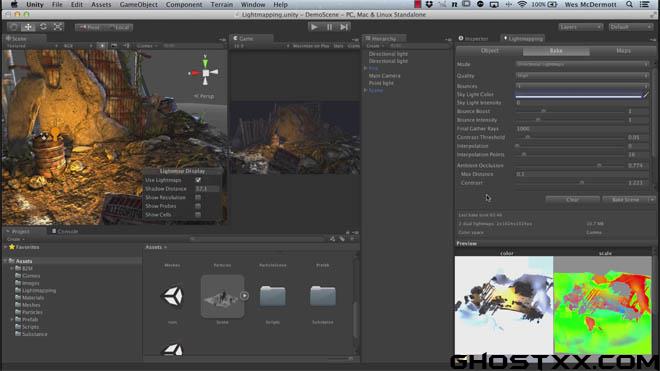This screenshot has width=660, height=371.
Task: Select the Maps section in Lightmapping
Action: point(623,51)
